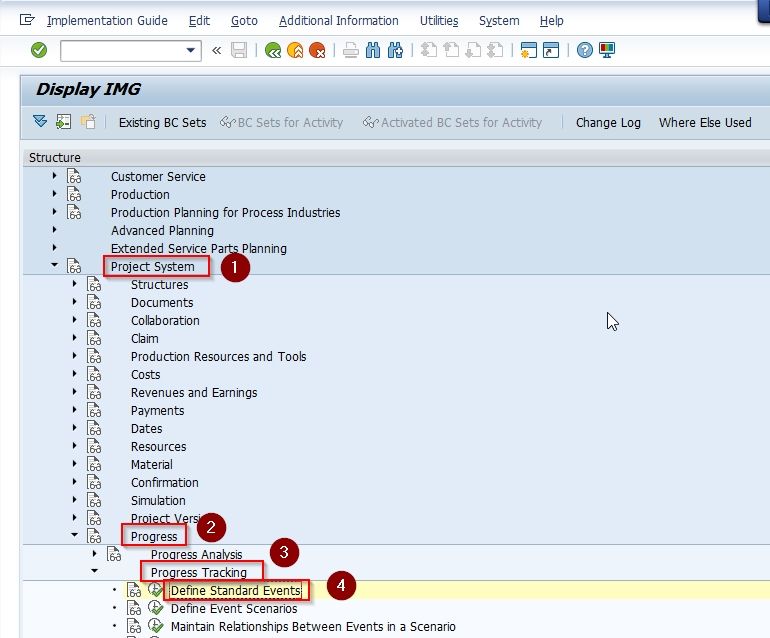This screenshot has height=638, width=770.
Task: Open documentation icon for Project System
Action: point(74,266)
